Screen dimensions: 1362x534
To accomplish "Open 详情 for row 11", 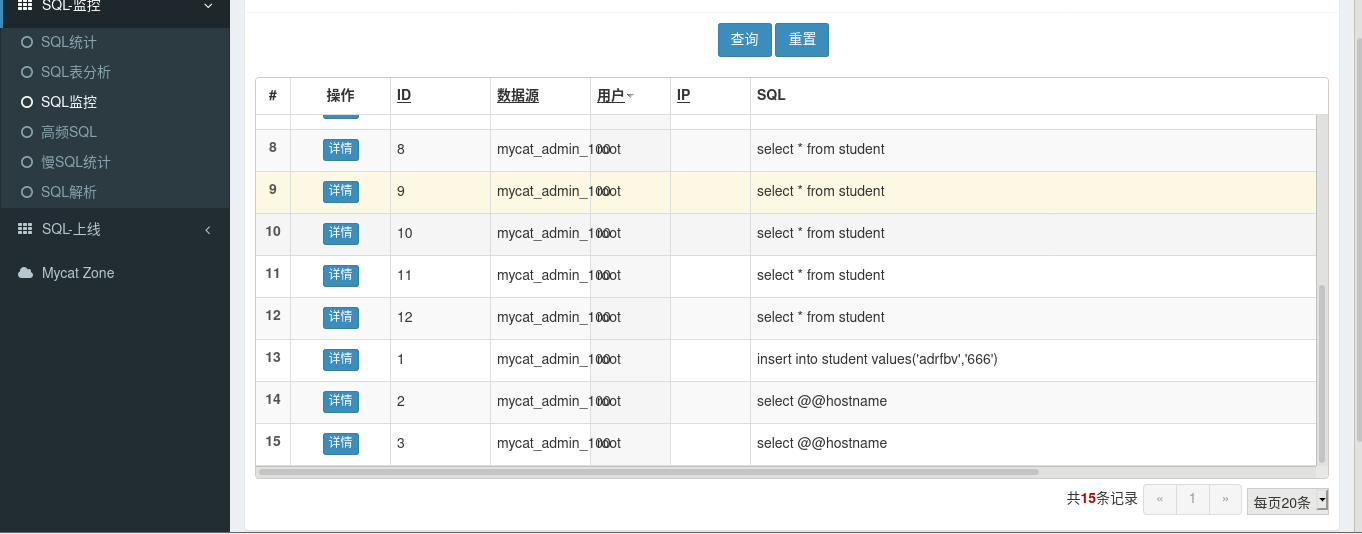I will 341,275.
